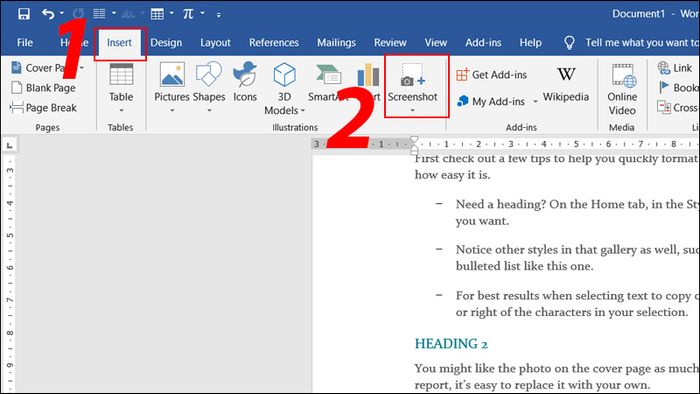Expand the Table dropdown arrow

coord(121,110)
